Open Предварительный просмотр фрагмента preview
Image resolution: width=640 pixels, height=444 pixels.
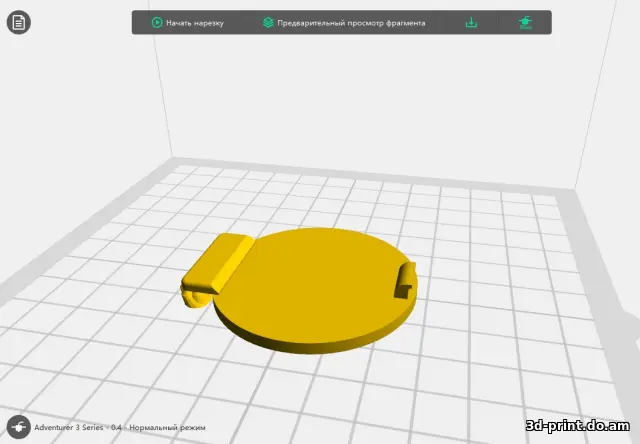click(x=344, y=23)
